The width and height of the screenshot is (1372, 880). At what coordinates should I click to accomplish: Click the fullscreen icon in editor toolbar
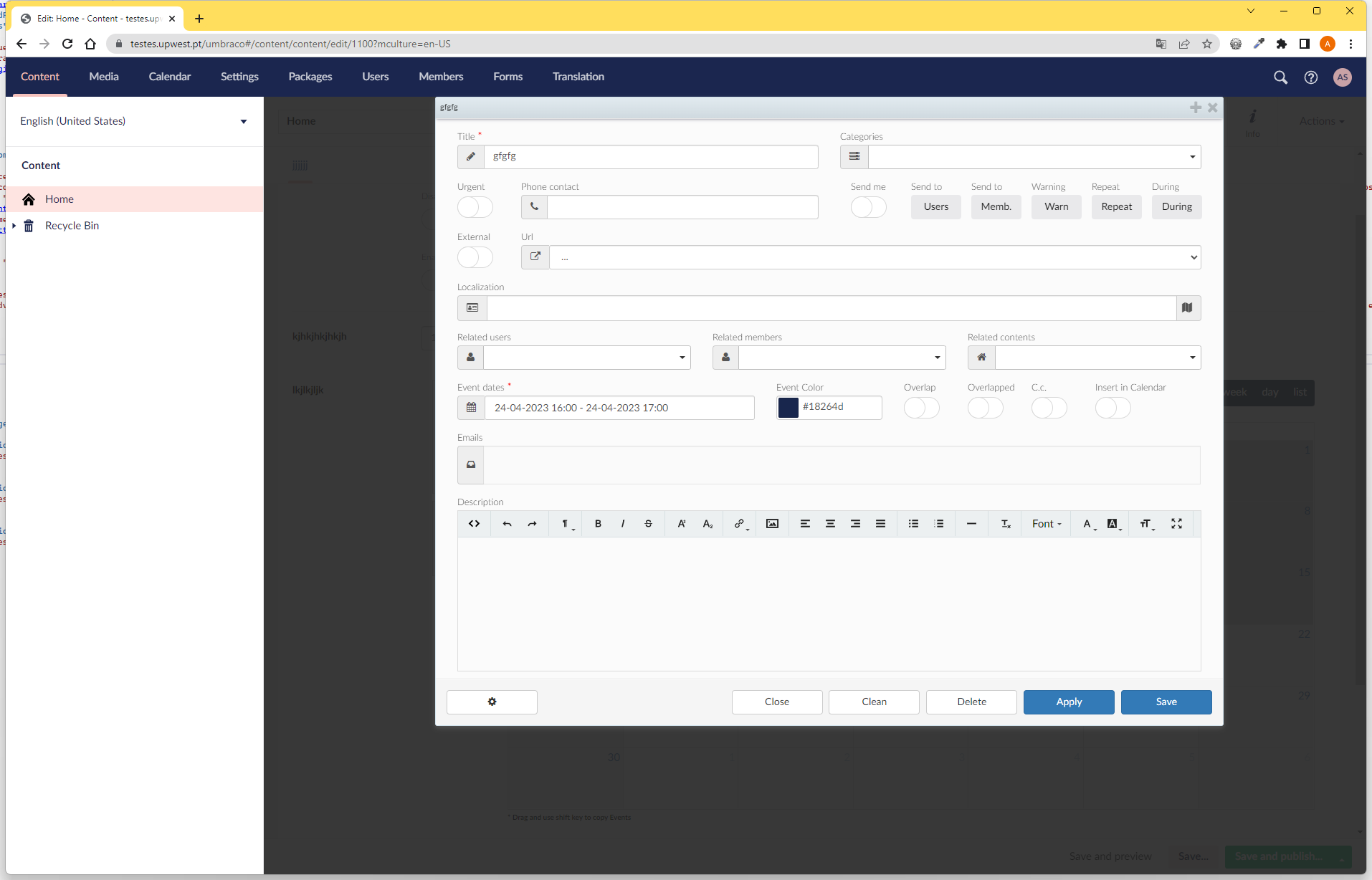point(1176,524)
